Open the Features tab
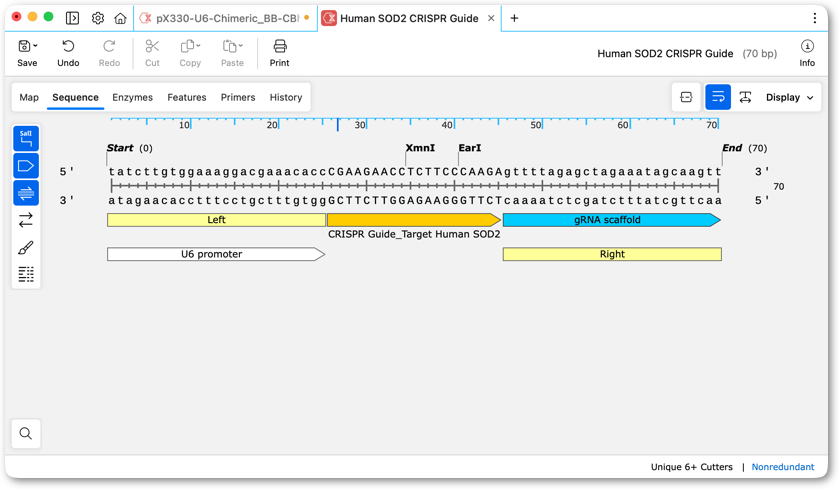839x489 pixels. (187, 97)
